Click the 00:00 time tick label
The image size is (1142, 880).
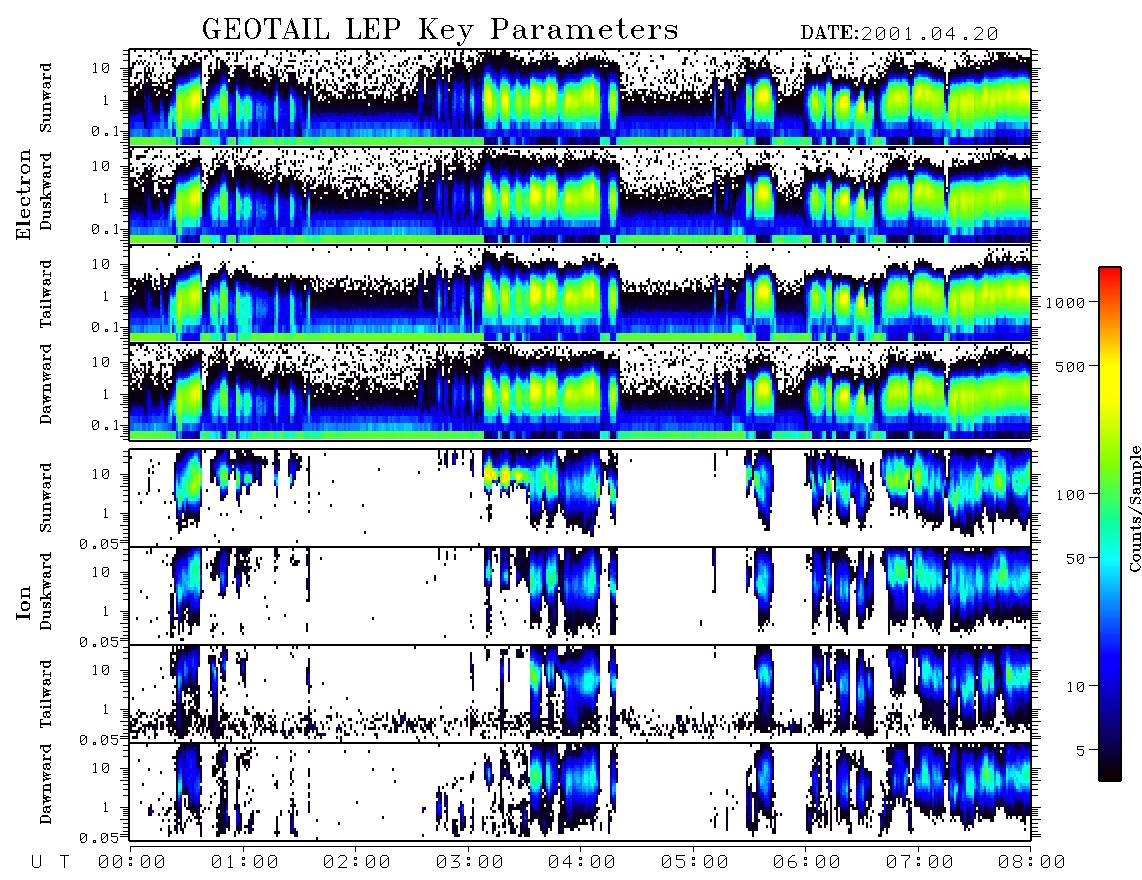tap(132, 863)
